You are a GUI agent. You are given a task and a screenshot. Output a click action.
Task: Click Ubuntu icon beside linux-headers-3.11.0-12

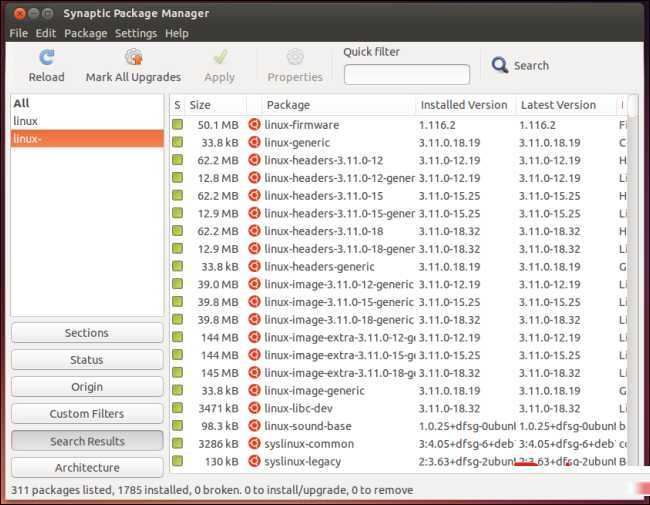pos(254,160)
